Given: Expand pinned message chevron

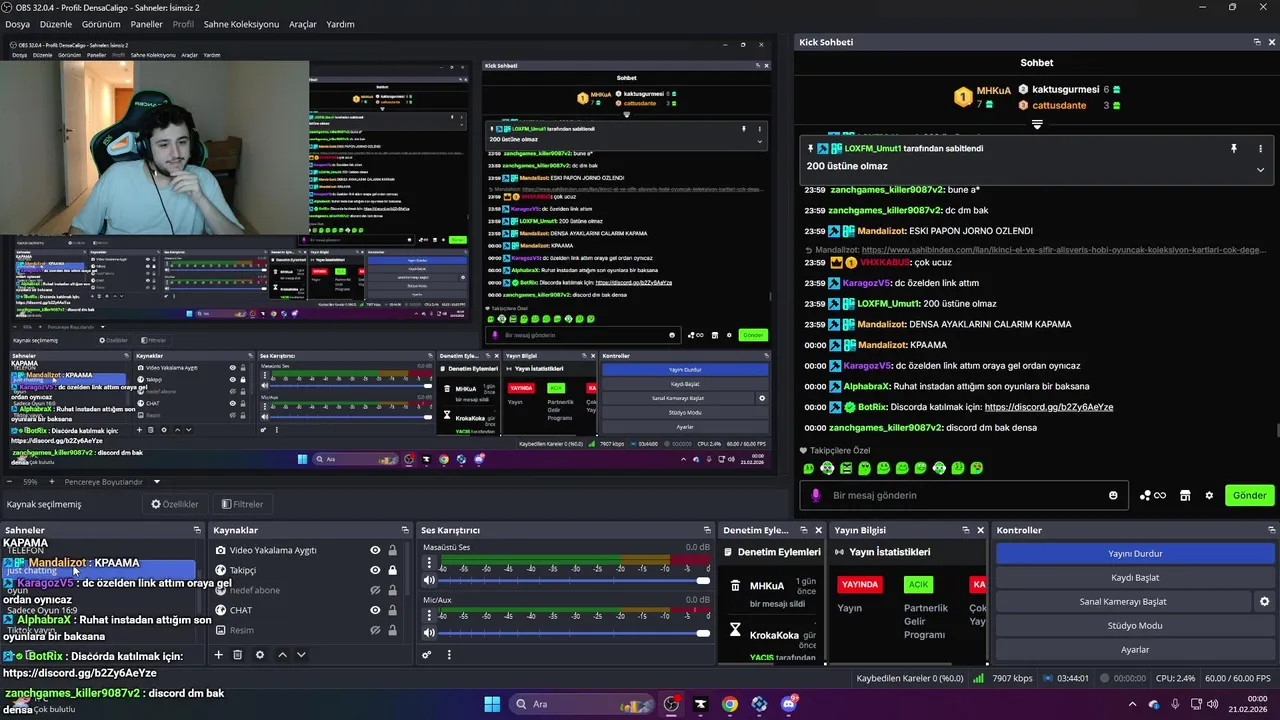Looking at the screenshot, I should click(1260, 170).
